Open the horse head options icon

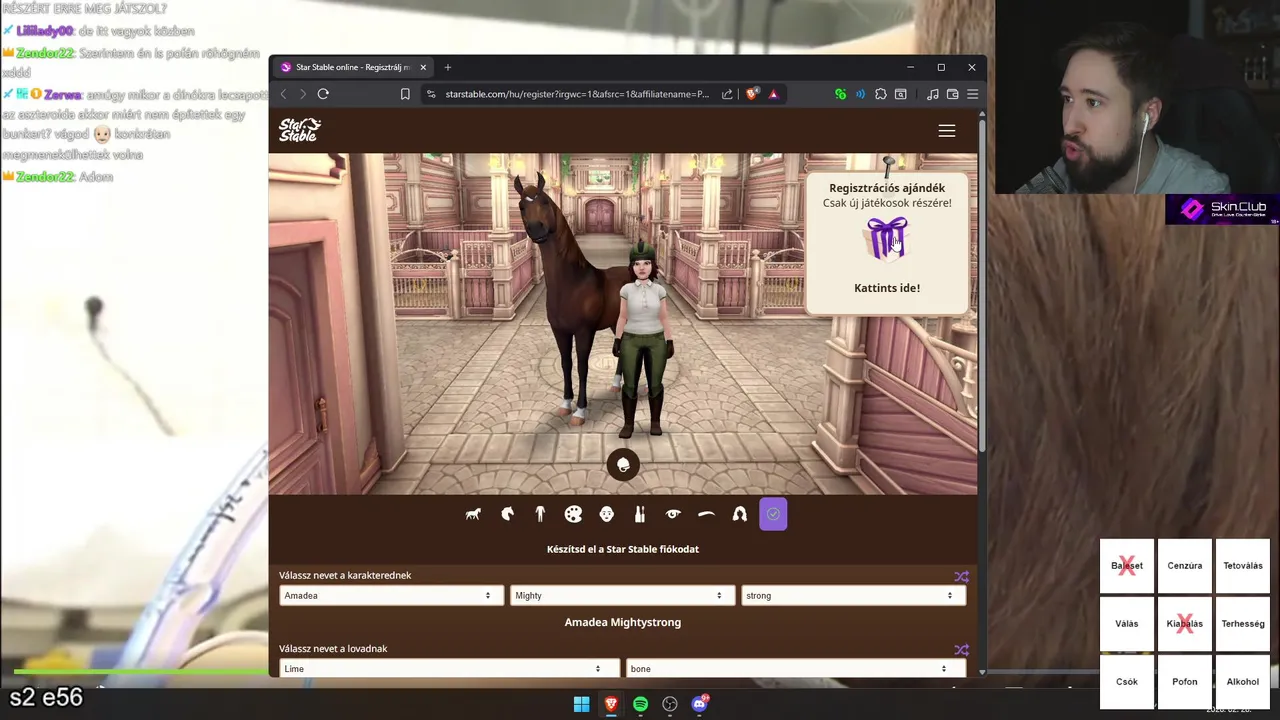pyautogui.click(x=507, y=514)
